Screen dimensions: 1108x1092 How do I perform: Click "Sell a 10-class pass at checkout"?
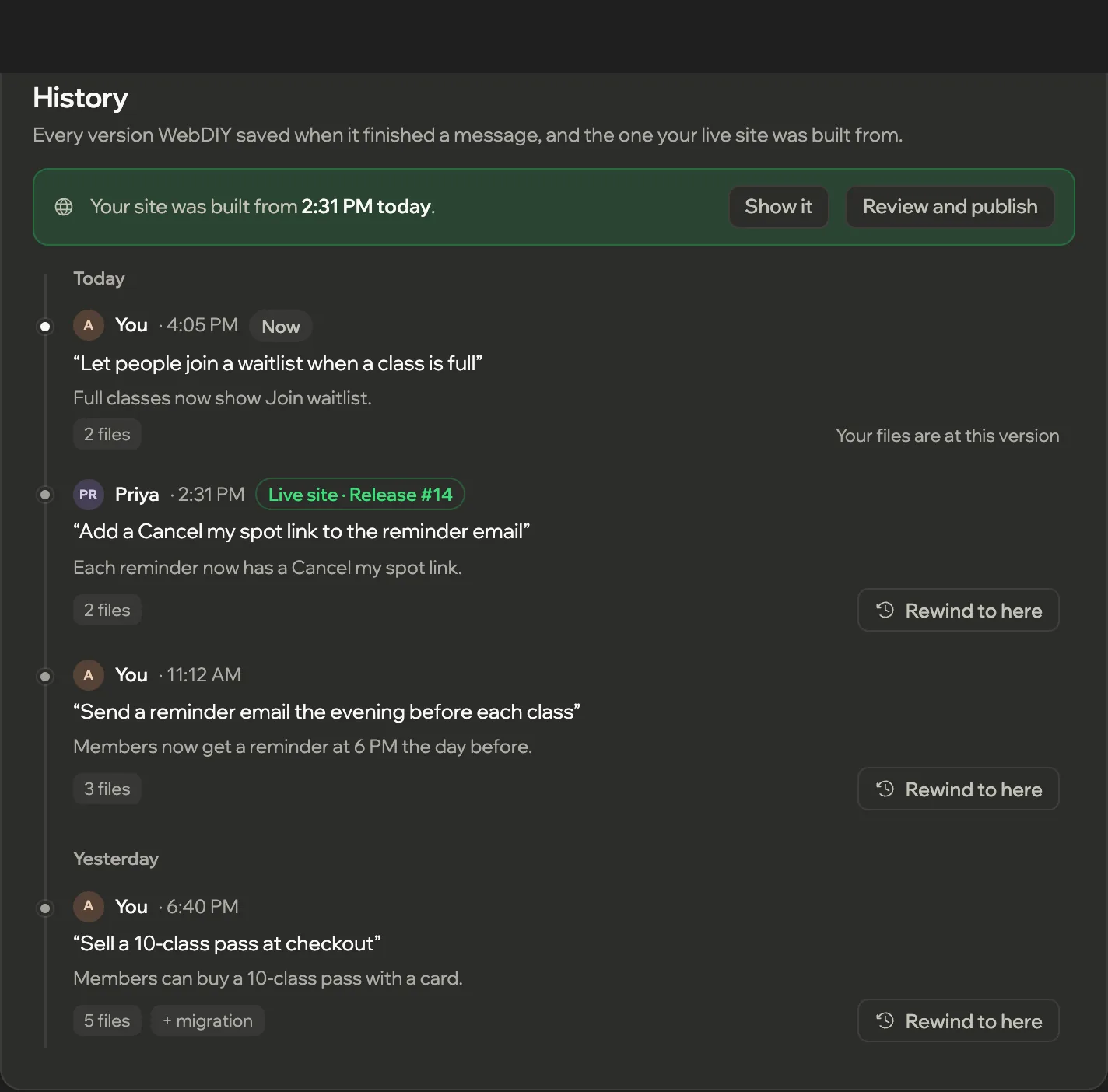pos(227,943)
